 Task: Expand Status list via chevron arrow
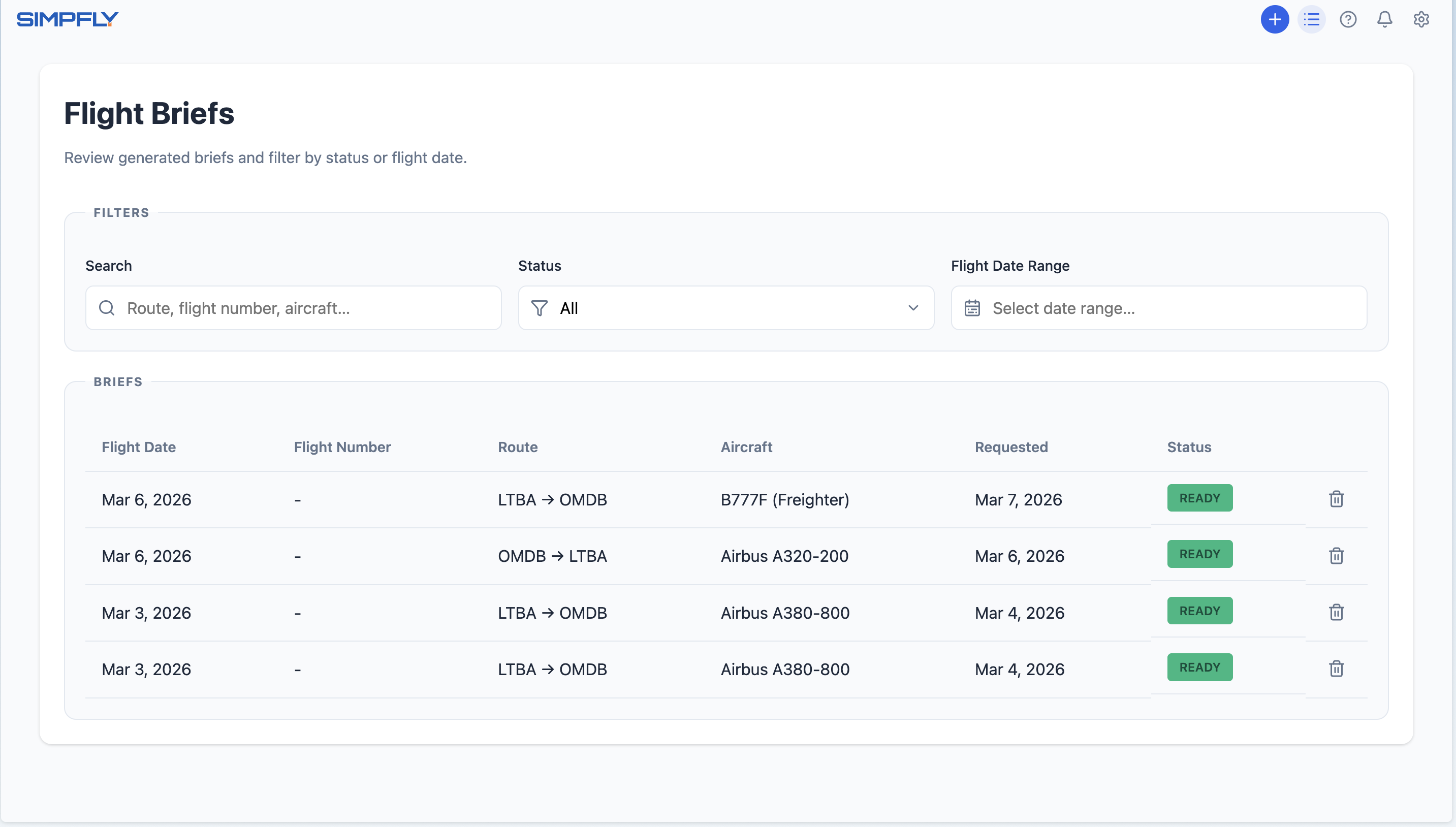point(912,308)
